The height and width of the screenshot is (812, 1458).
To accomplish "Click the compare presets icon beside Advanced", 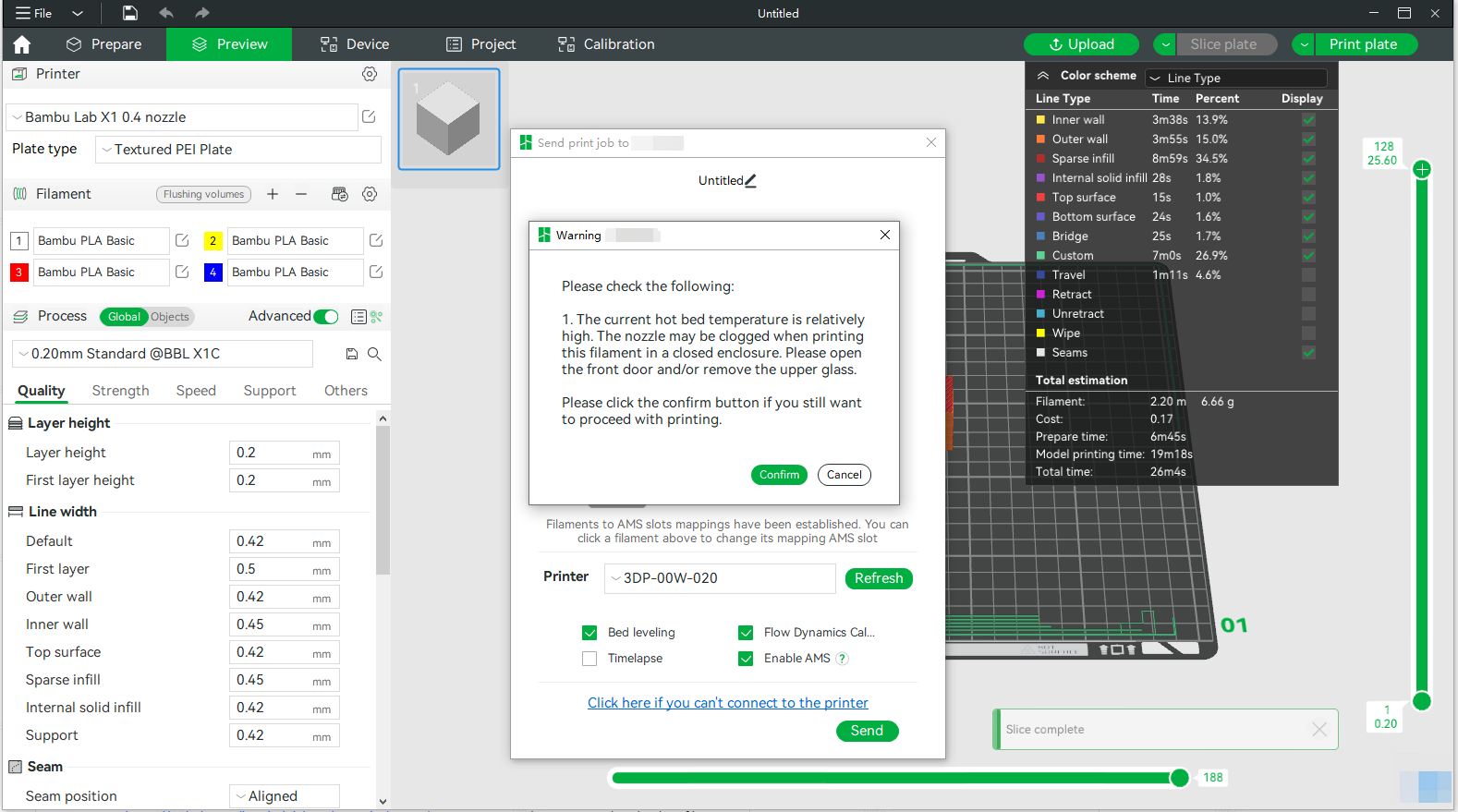I will (376, 317).
